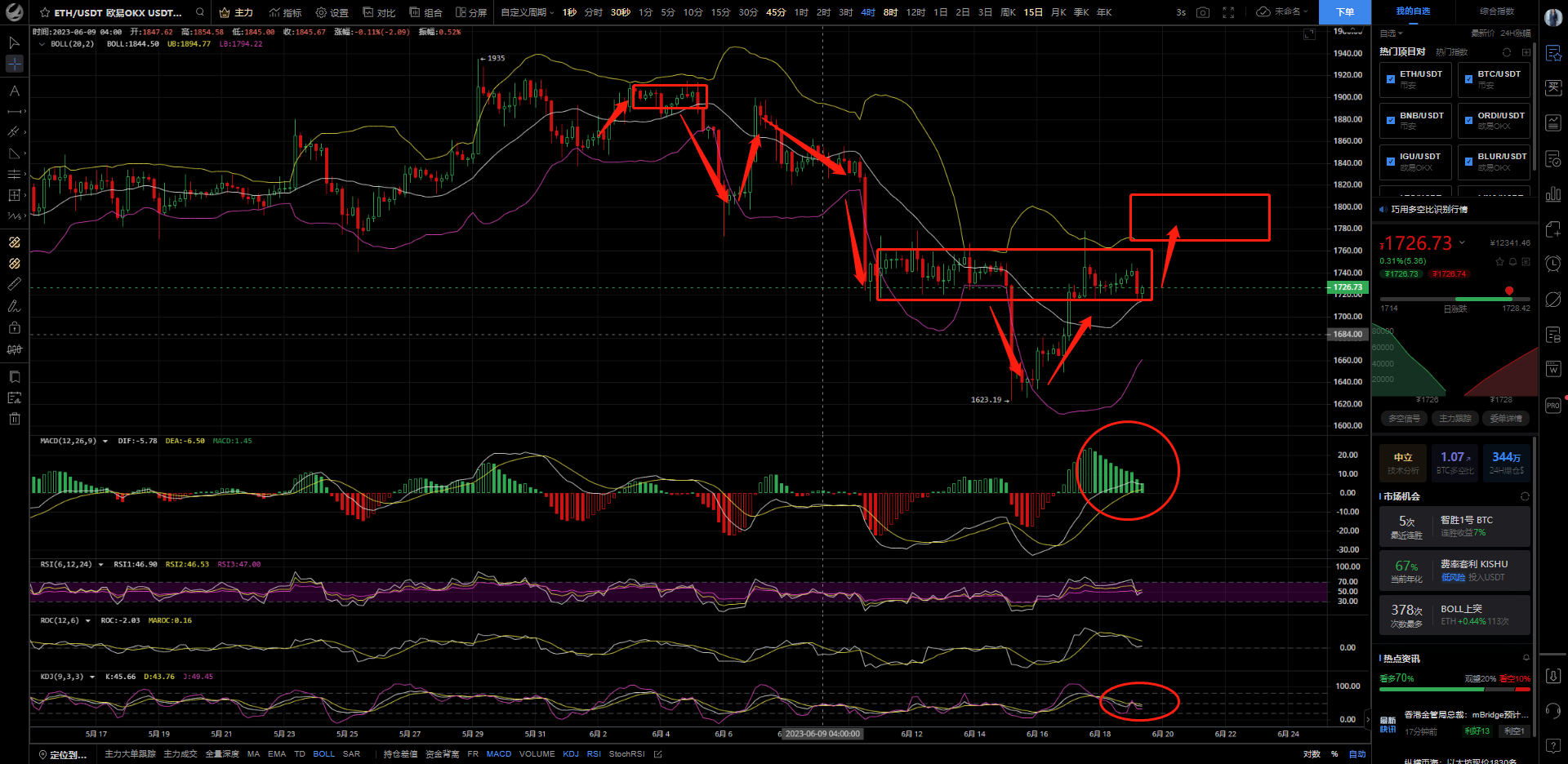1568x764 pixels.
Task: Click the blue 下单 order button
Action: coord(1344,12)
